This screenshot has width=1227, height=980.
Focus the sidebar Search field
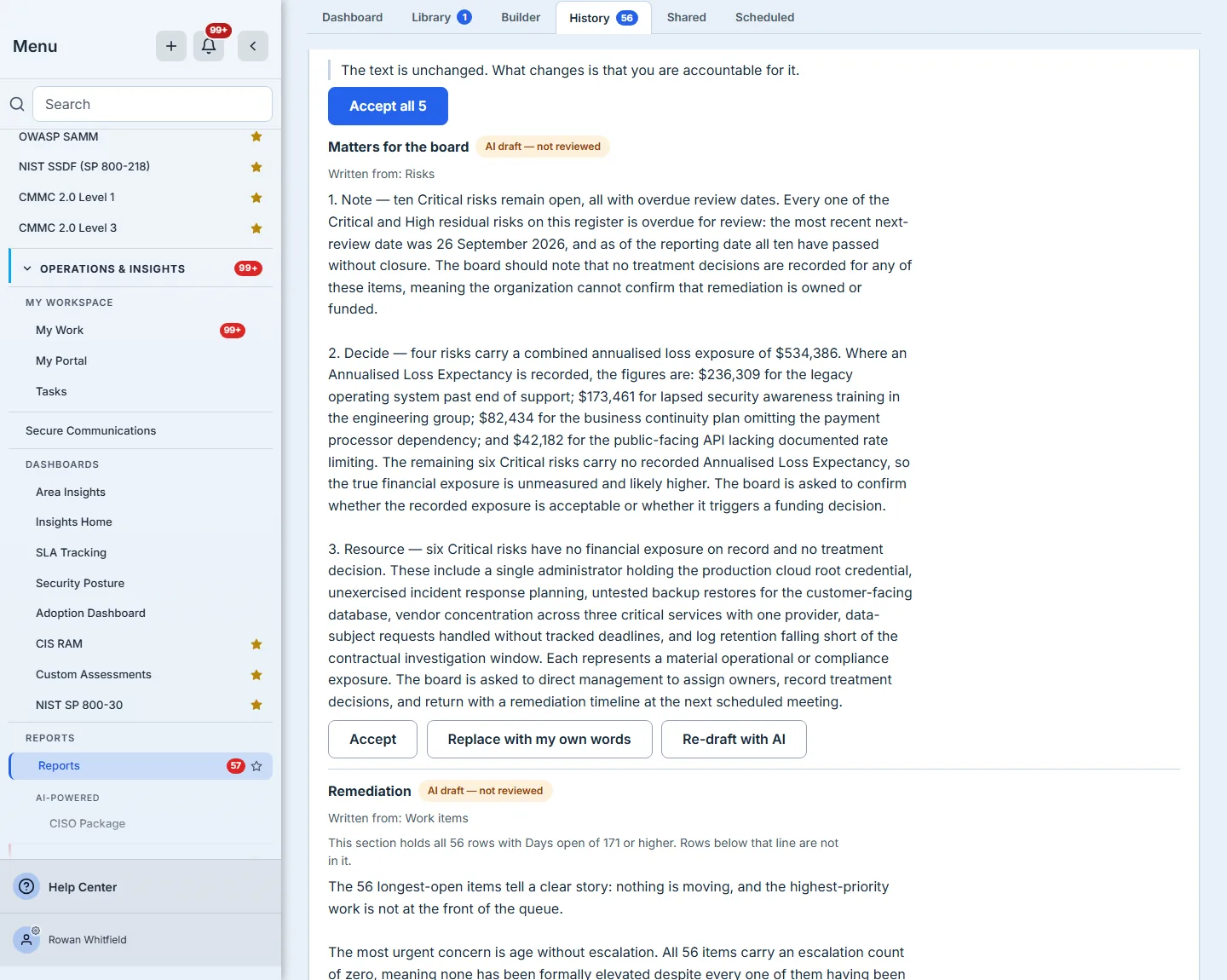coord(153,104)
